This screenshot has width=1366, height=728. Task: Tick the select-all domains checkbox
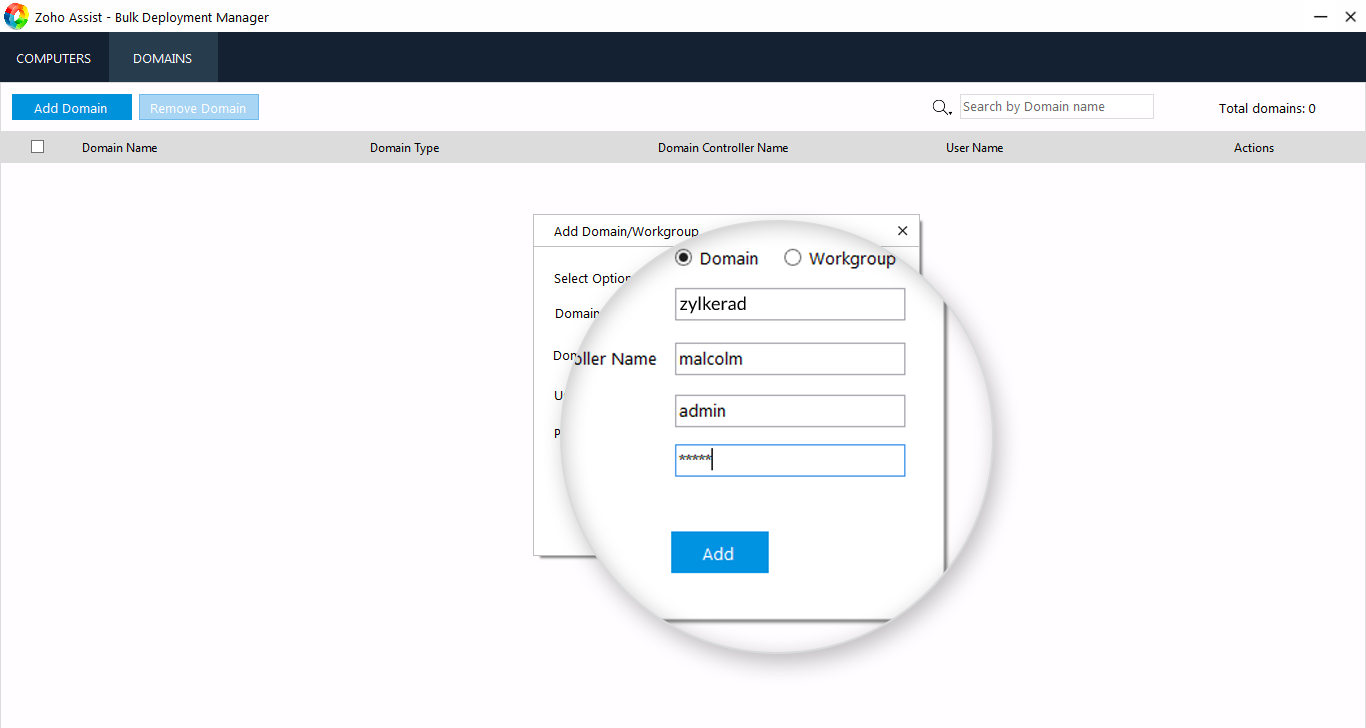pyautogui.click(x=38, y=147)
